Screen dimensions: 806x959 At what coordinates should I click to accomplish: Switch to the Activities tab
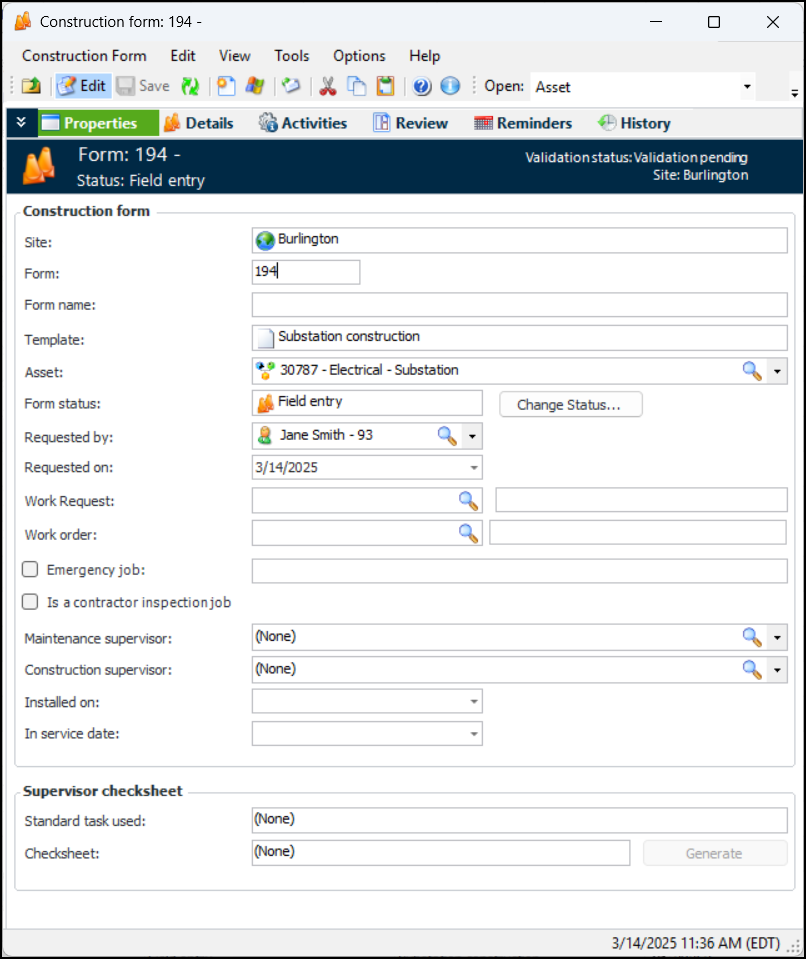[x=303, y=123]
